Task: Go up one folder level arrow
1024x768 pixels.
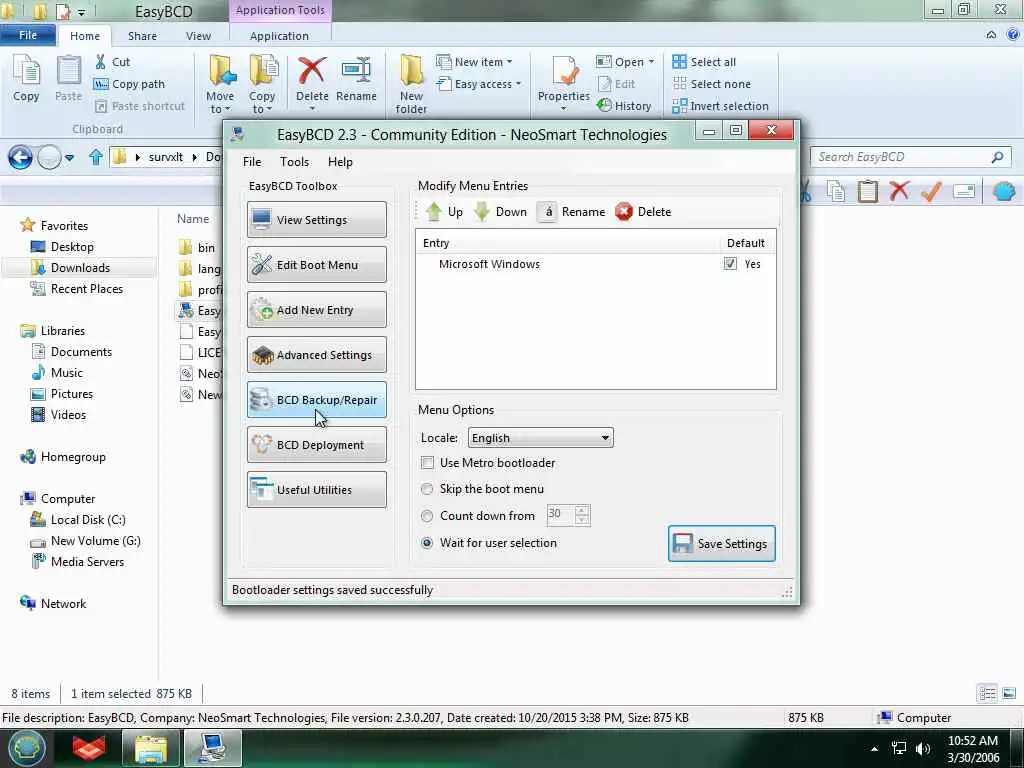Action: click(95, 157)
